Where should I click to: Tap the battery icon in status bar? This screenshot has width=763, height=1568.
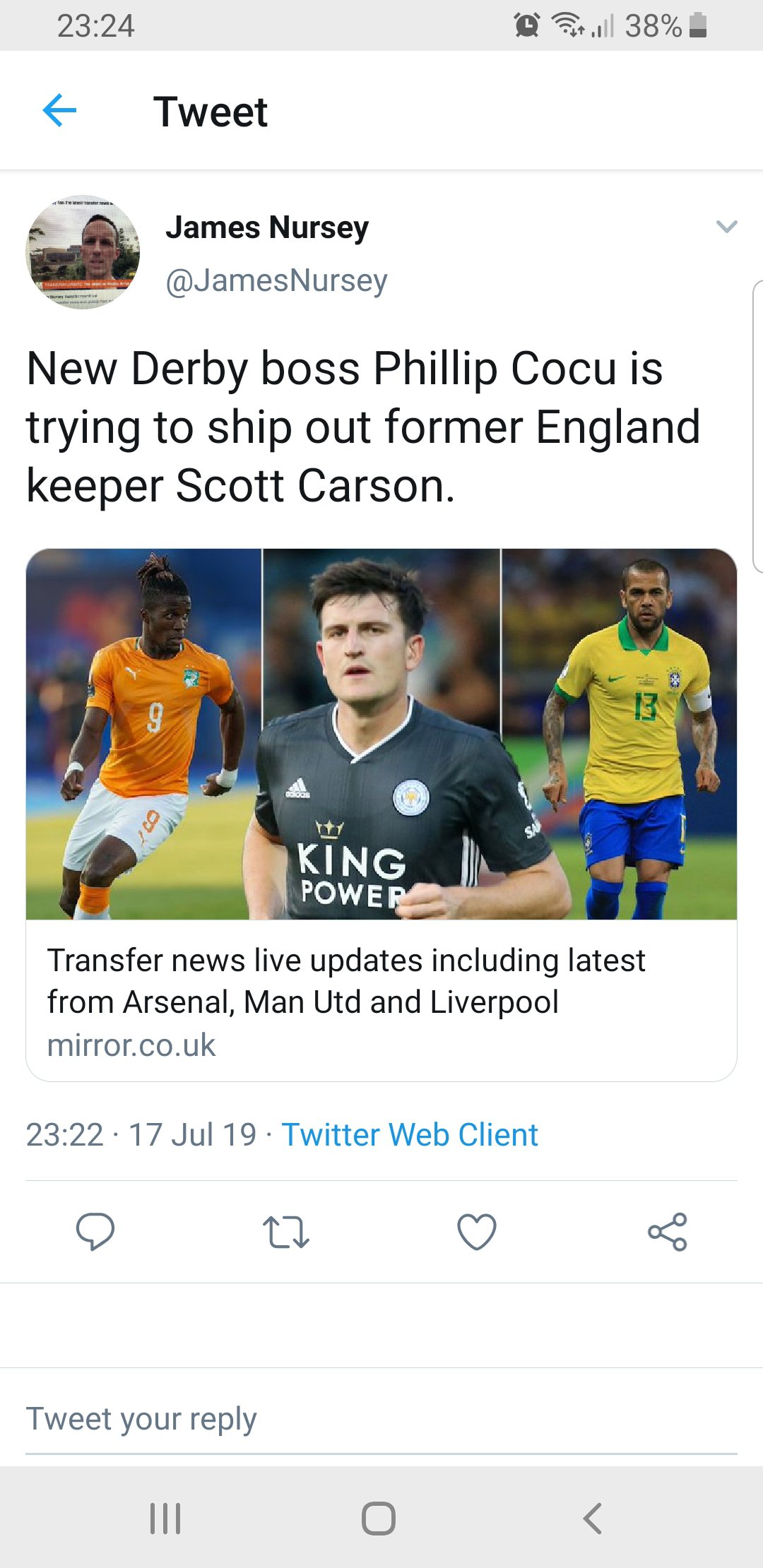tap(697, 25)
